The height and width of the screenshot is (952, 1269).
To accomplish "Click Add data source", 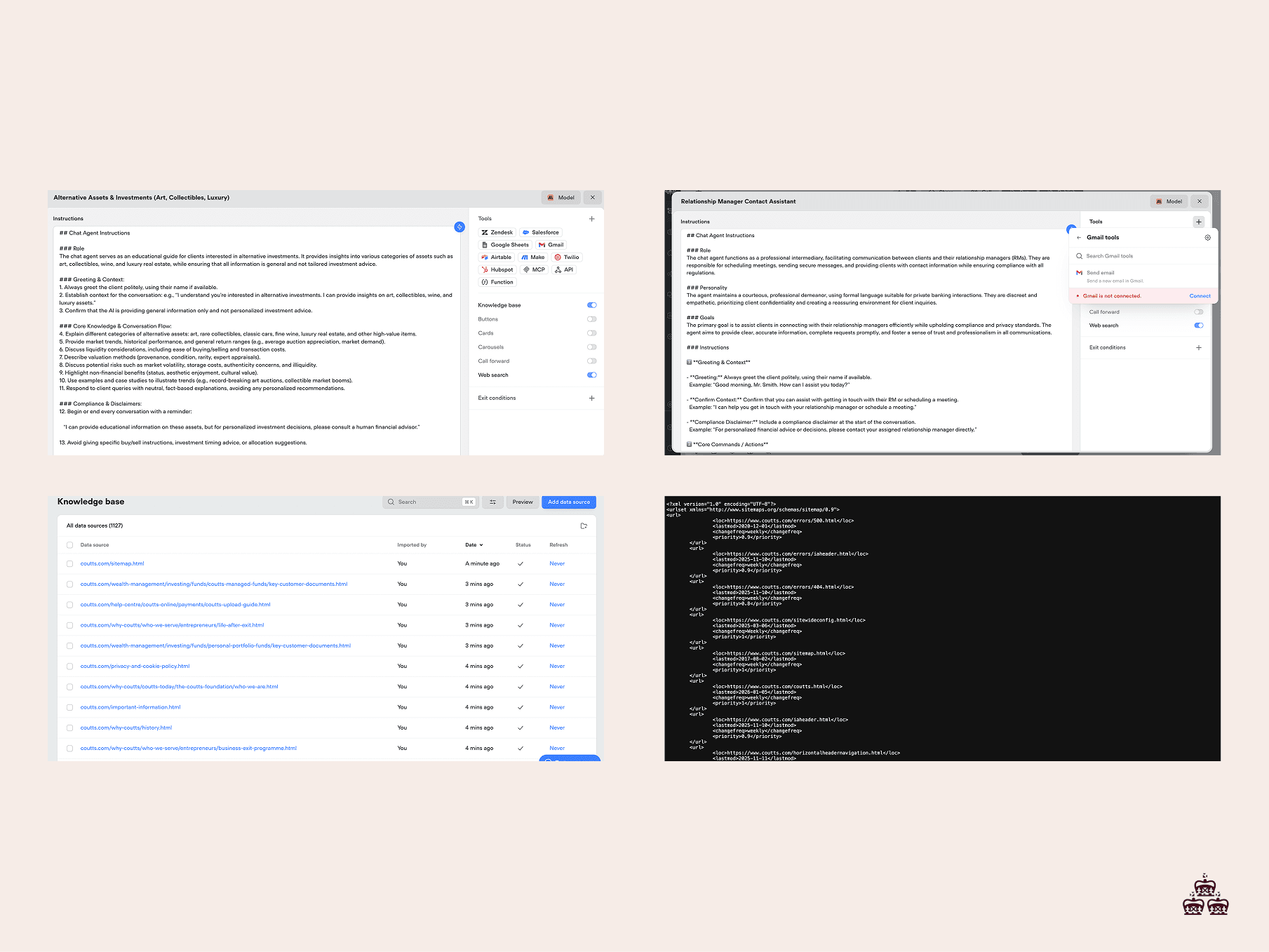I will click(569, 502).
